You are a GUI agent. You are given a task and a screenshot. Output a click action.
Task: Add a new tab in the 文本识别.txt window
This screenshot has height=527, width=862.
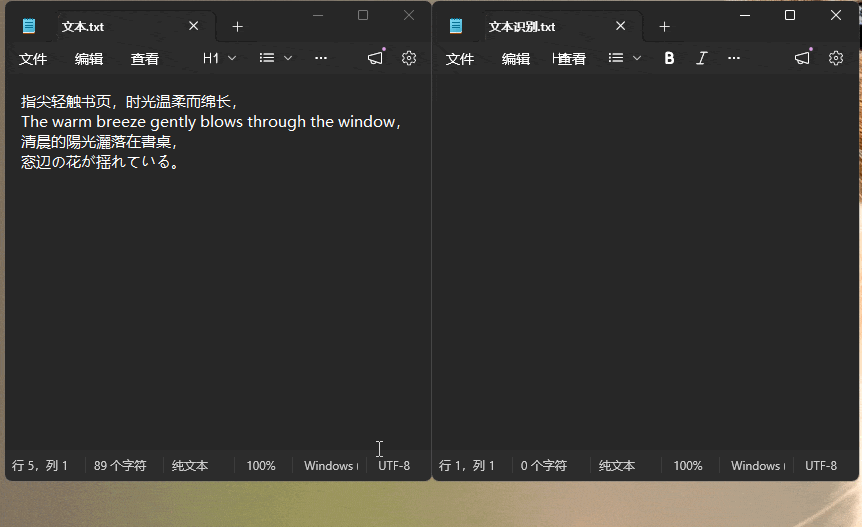664,26
